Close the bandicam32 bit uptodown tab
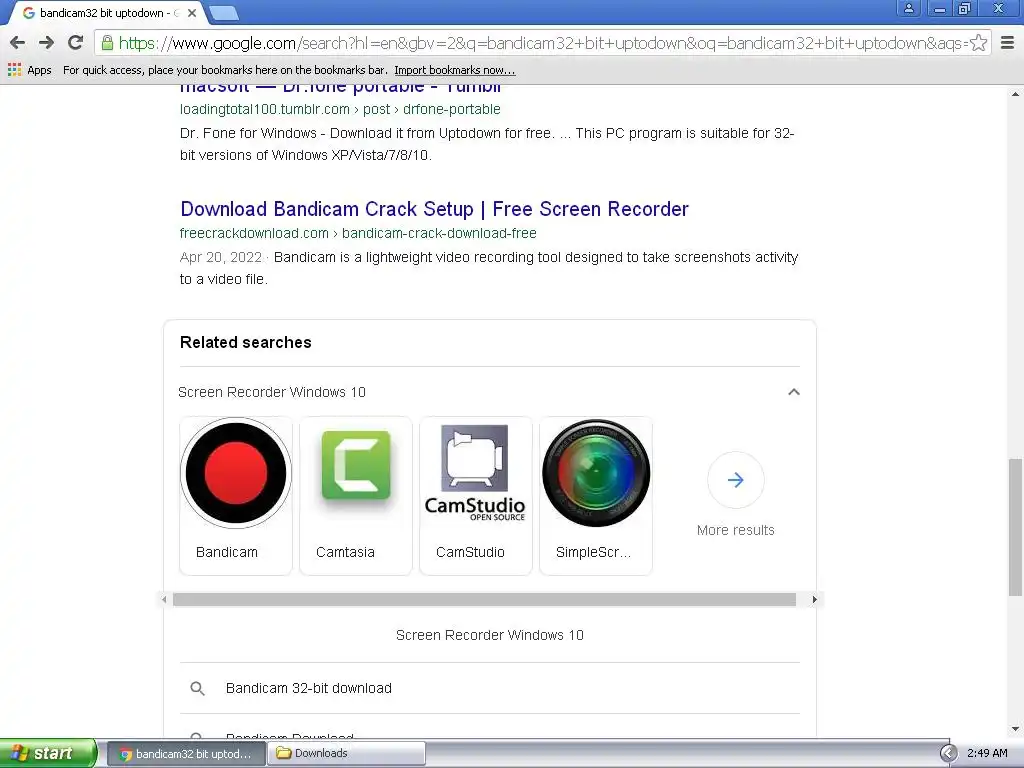The width and height of the screenshot is (1024, 768). pos(192,12)
